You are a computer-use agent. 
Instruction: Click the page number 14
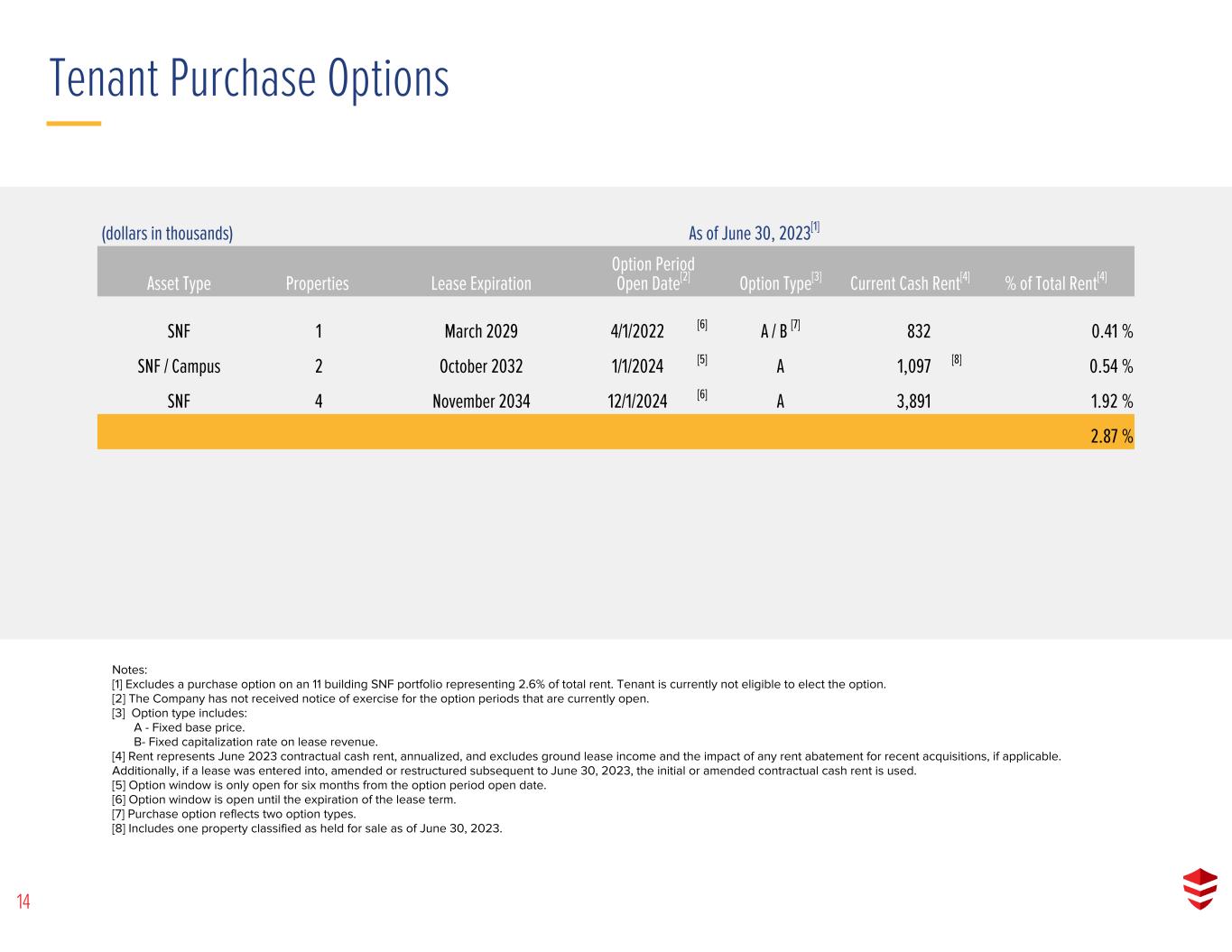(x=23, y=901)
